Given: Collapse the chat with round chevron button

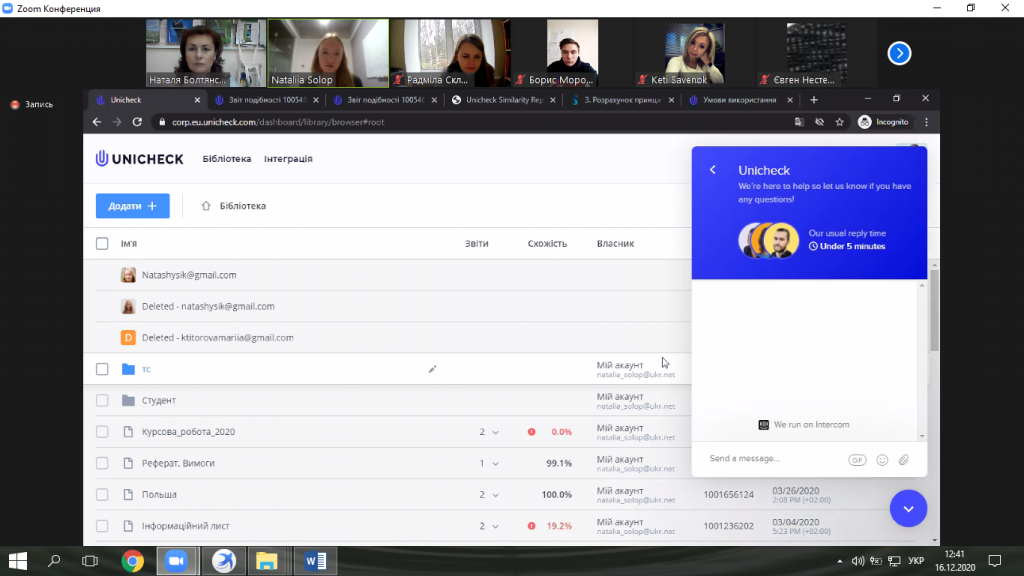Looking at the screenshot, I should [908, 508].
